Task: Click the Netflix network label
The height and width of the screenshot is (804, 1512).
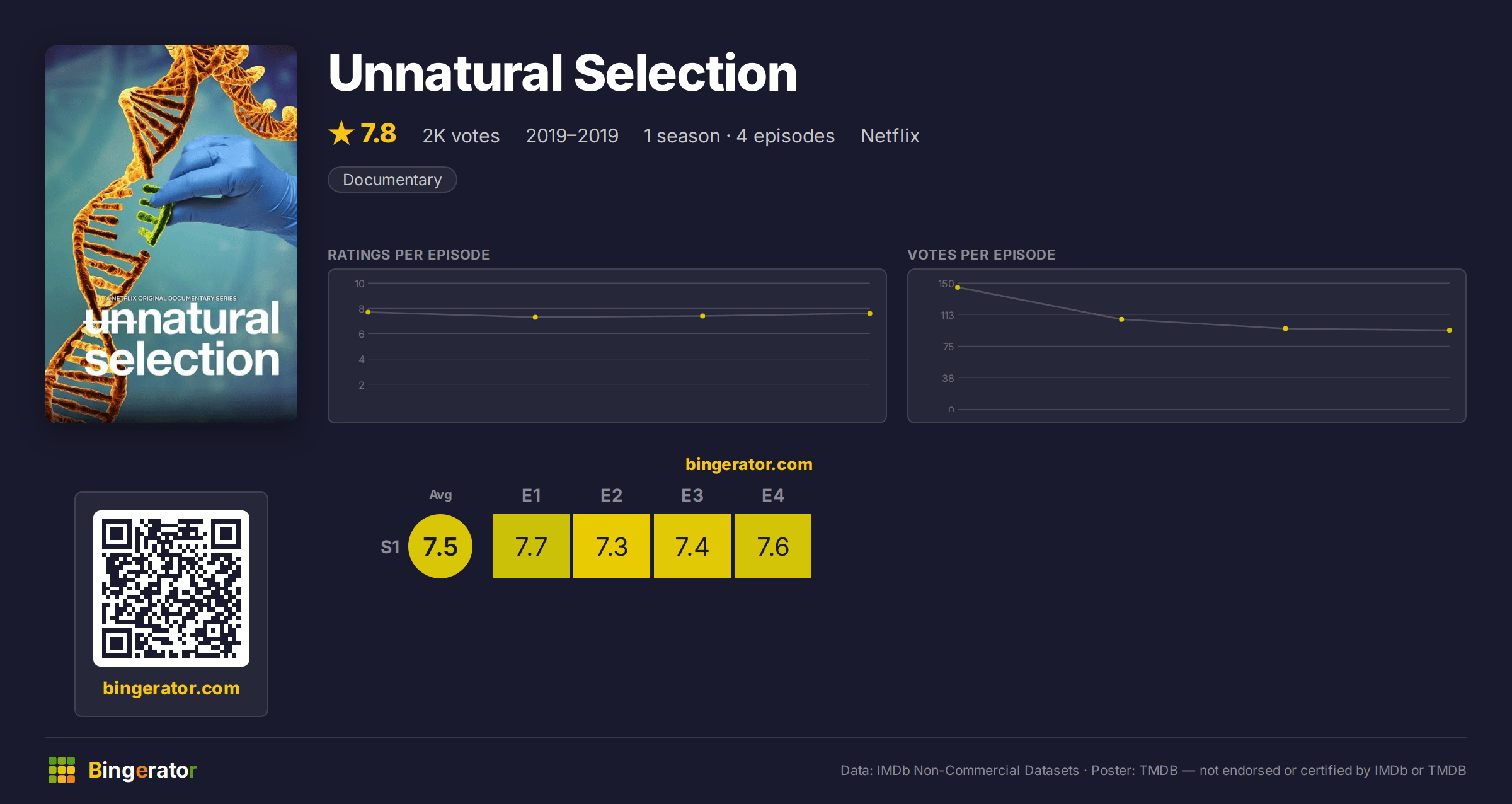Action: [x=890, y=135]
